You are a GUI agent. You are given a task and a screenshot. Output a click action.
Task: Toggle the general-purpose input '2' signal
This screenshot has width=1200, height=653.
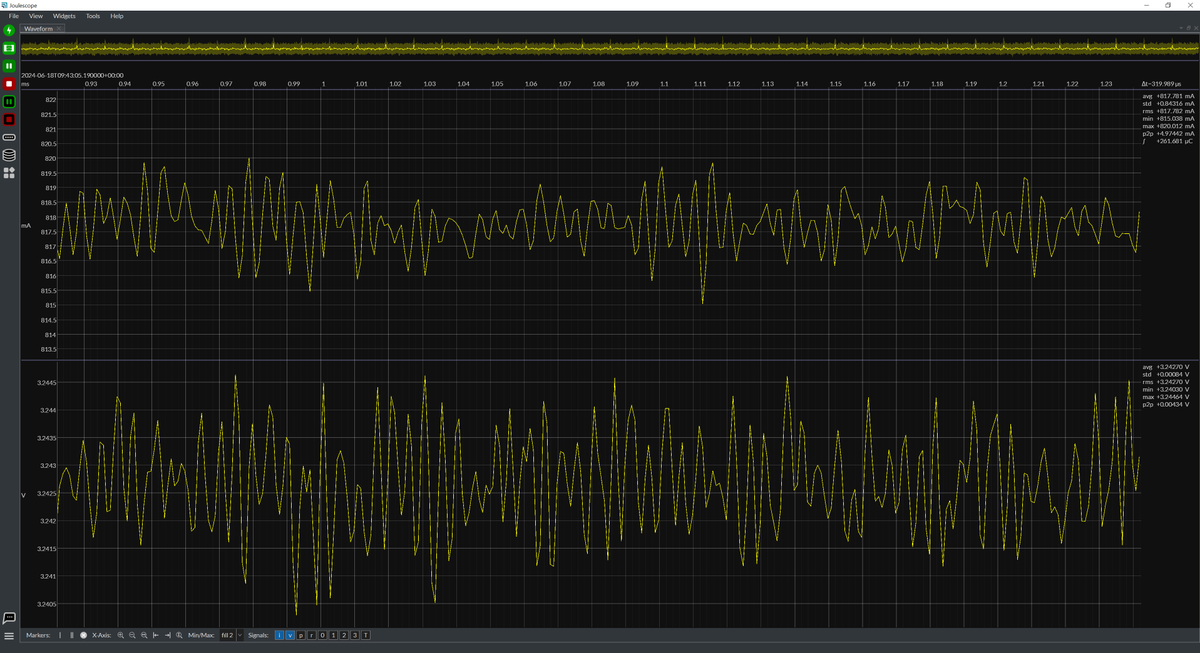[x=344, y=635]
